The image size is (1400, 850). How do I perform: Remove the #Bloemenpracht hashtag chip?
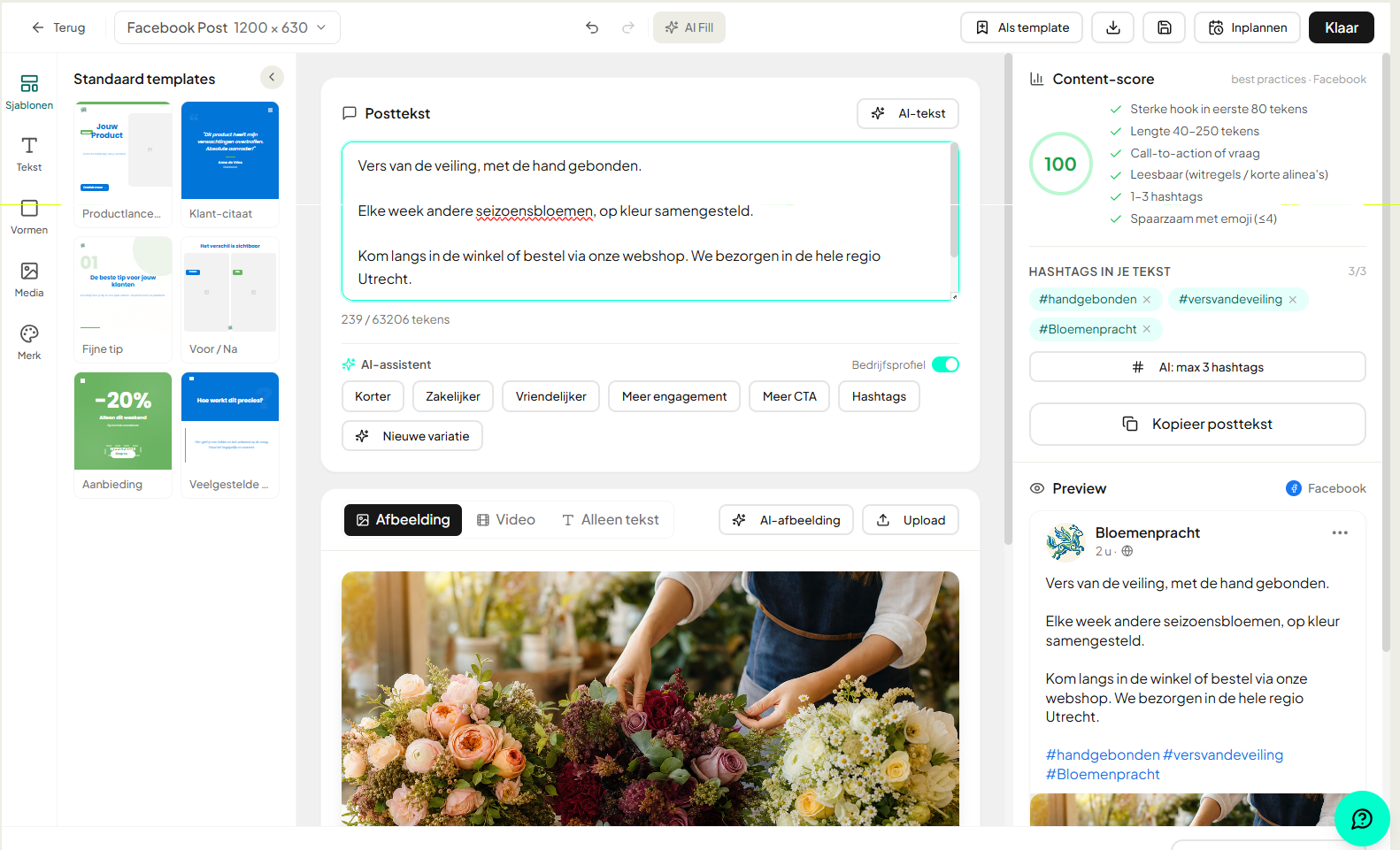[x=1147, y=330]
